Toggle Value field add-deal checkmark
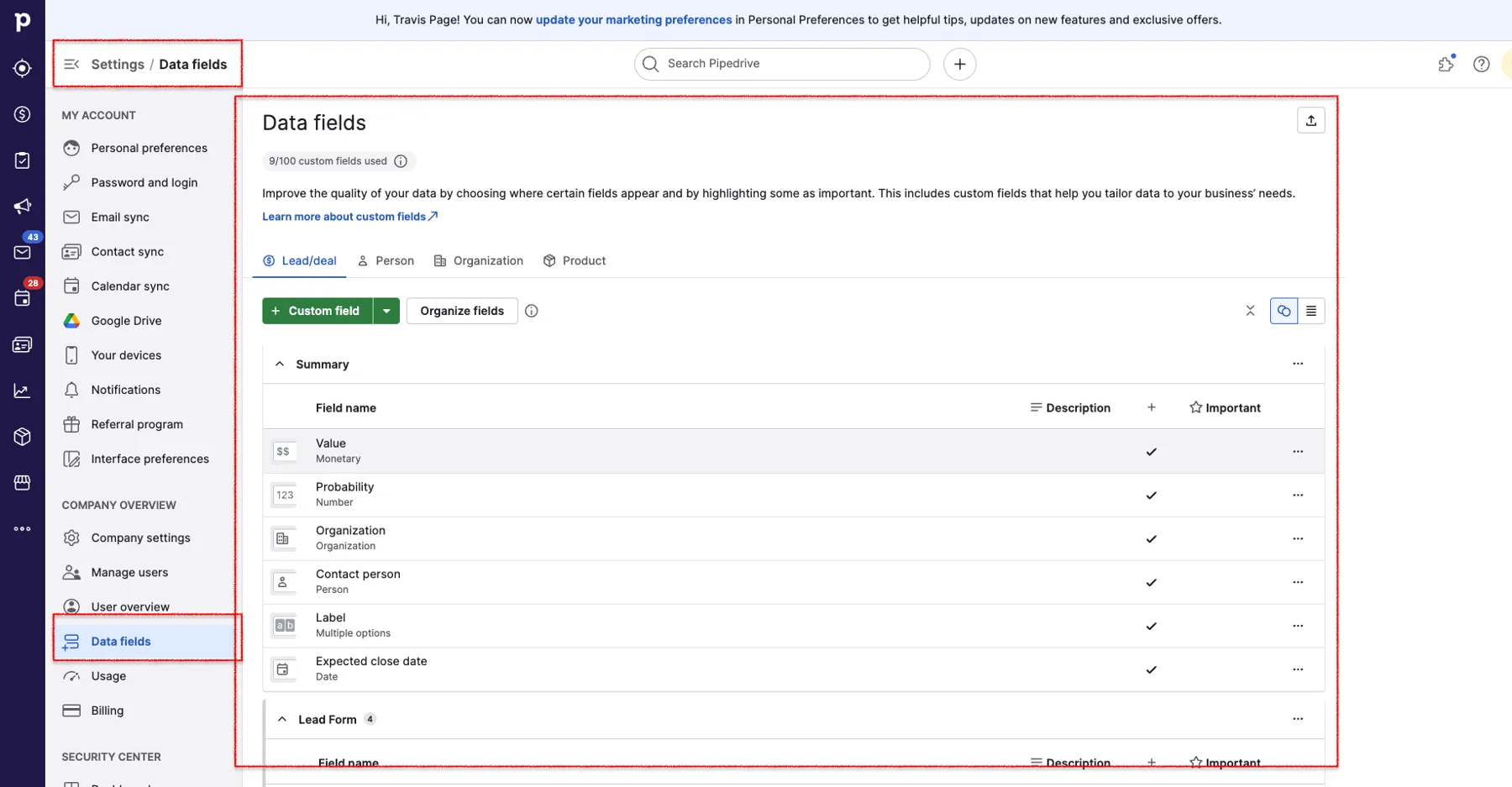This screenshot has height=787, width=1512. (x=1151, y=452)
